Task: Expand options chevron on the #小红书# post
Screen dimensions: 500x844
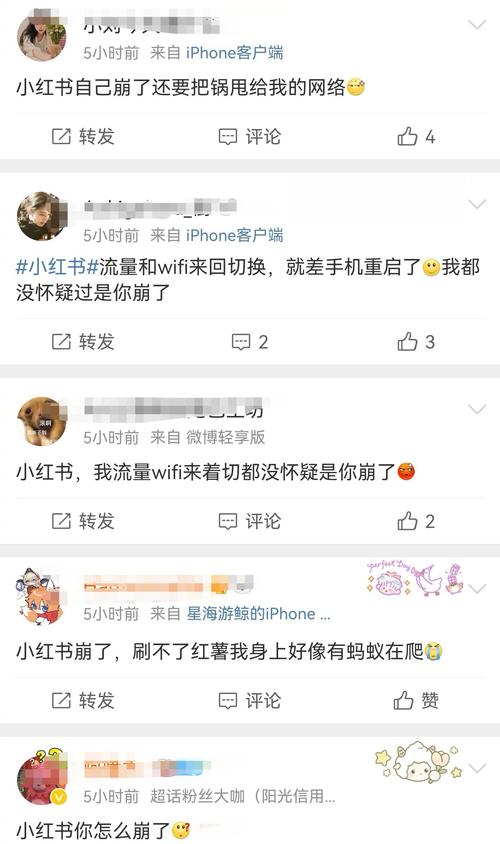Action: click(477, 203)
